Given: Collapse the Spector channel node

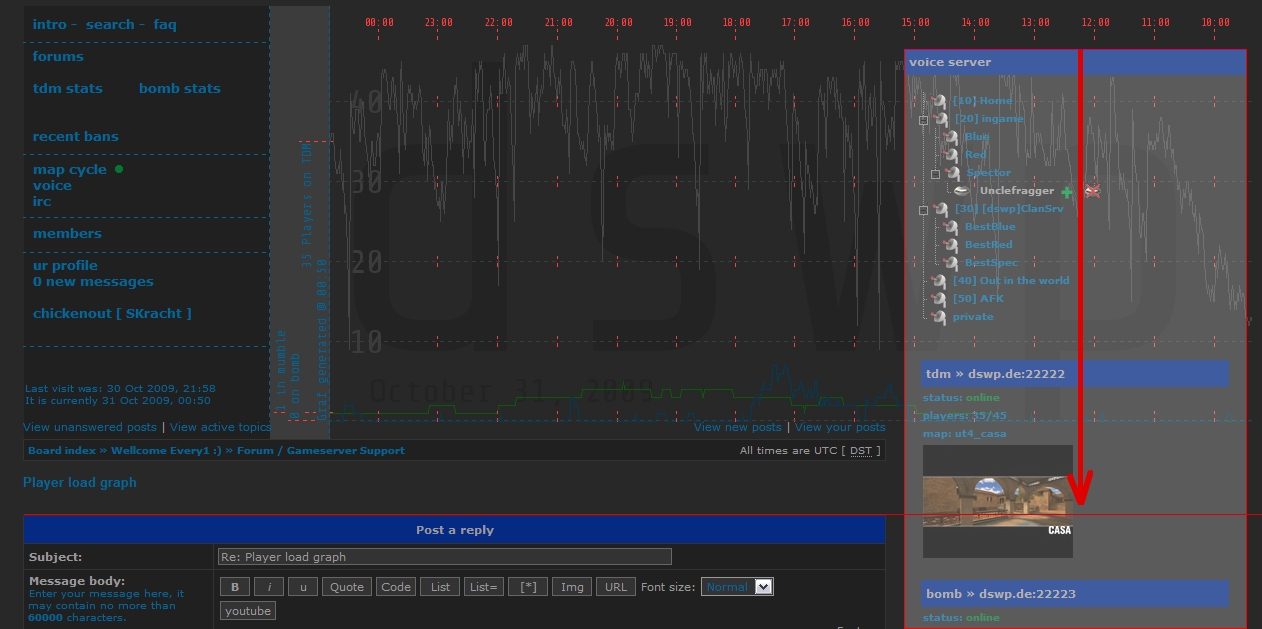Looking at the screenshot, I should click(x=936, y=174).
